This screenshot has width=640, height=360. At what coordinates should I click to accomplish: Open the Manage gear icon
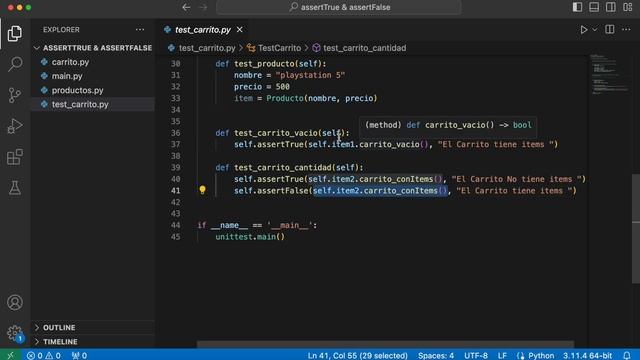pyautogui.click(x=15, y=333)
